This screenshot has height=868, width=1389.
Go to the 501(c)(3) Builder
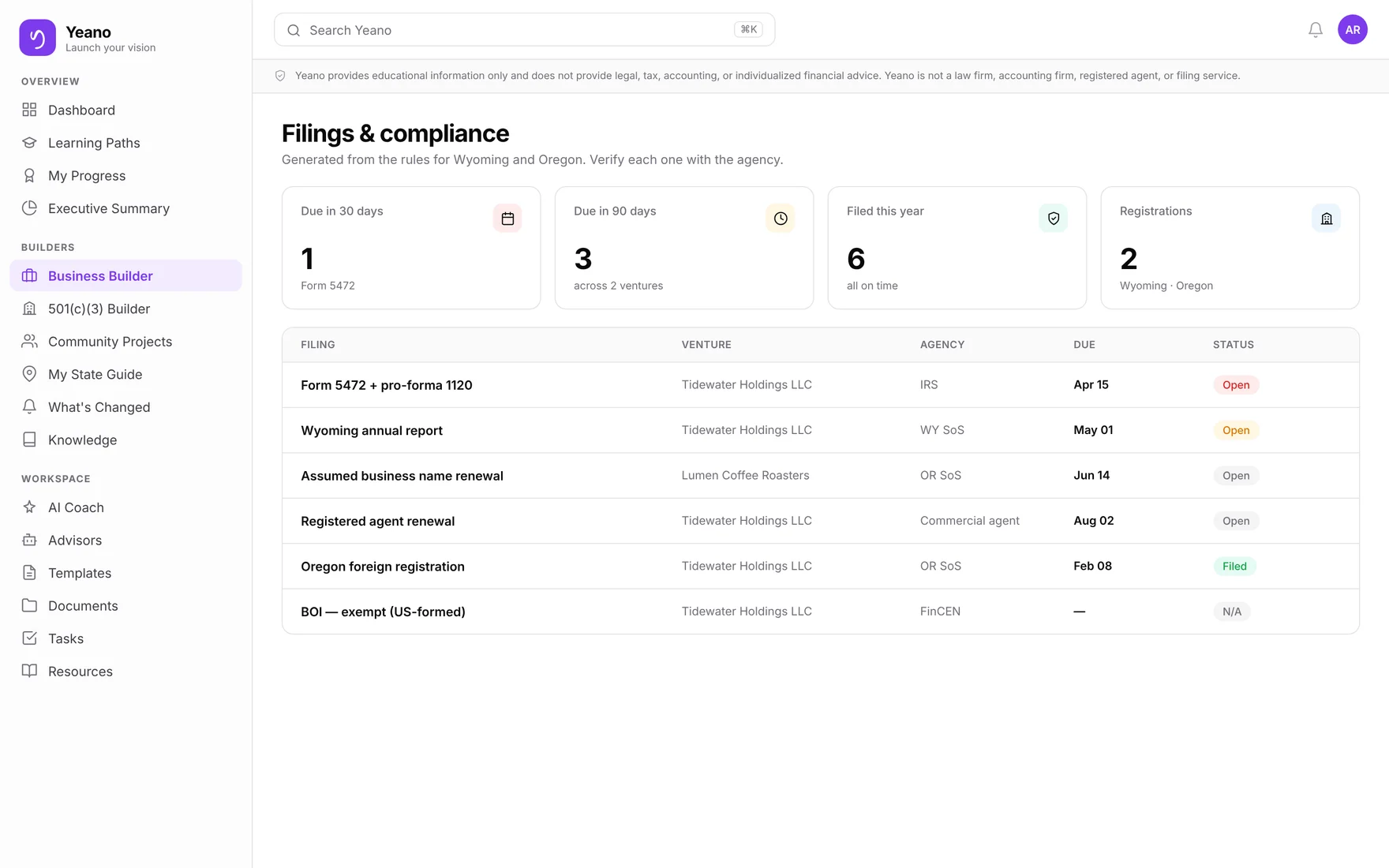(x=125, y=309)
